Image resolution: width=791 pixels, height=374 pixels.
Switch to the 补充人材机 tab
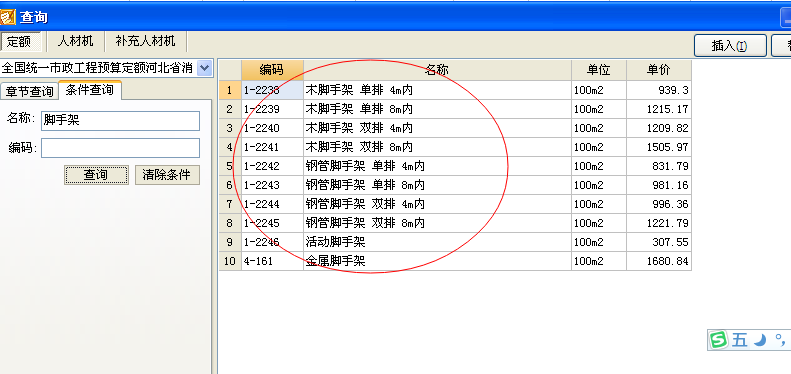tap(145, 41)
